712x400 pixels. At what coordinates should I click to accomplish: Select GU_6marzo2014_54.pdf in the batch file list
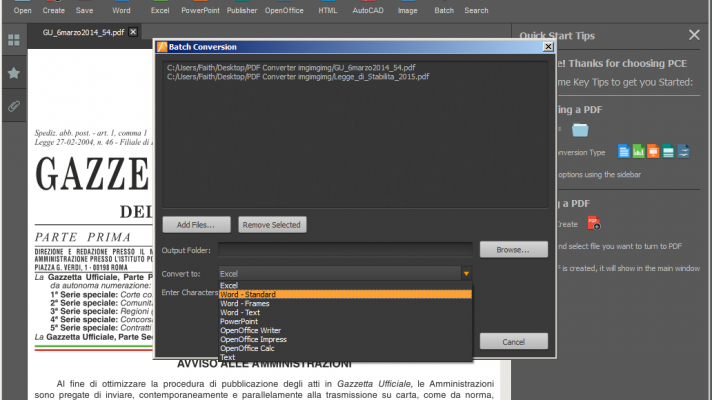[291, 68]
